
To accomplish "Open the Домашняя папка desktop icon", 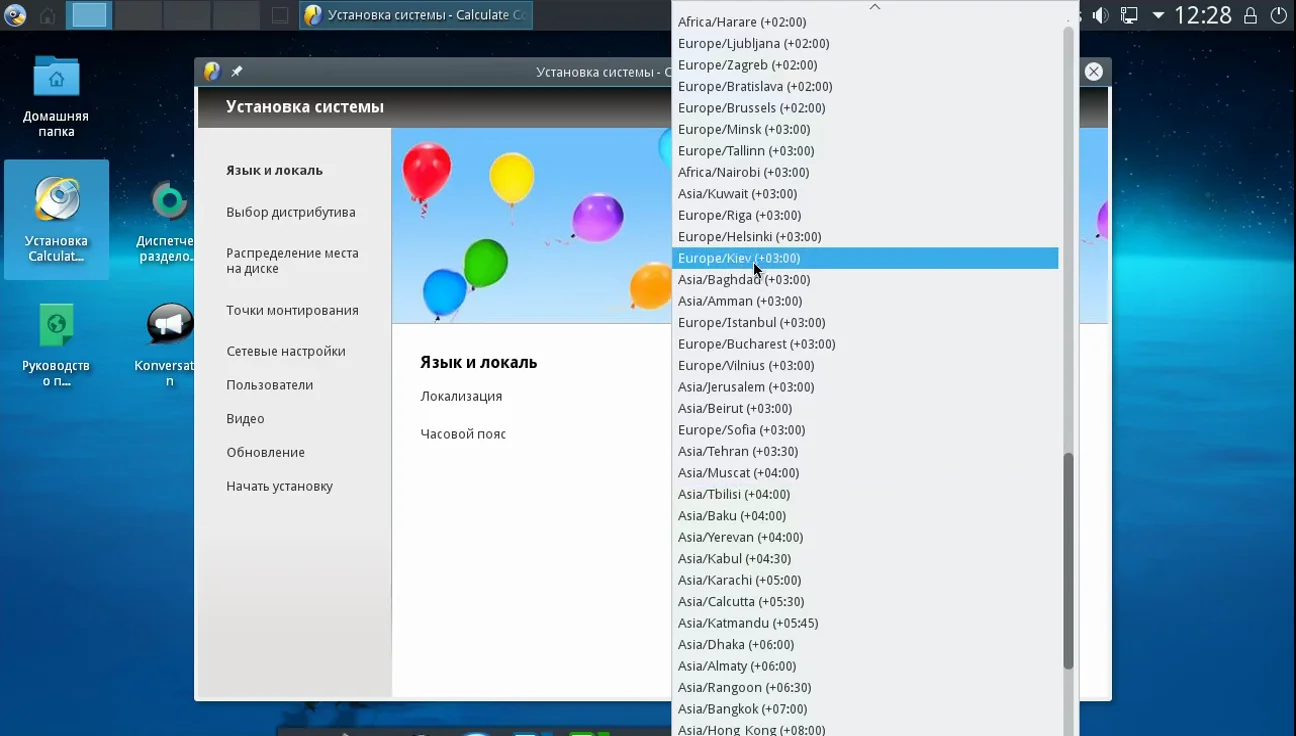I will [56, 95].
